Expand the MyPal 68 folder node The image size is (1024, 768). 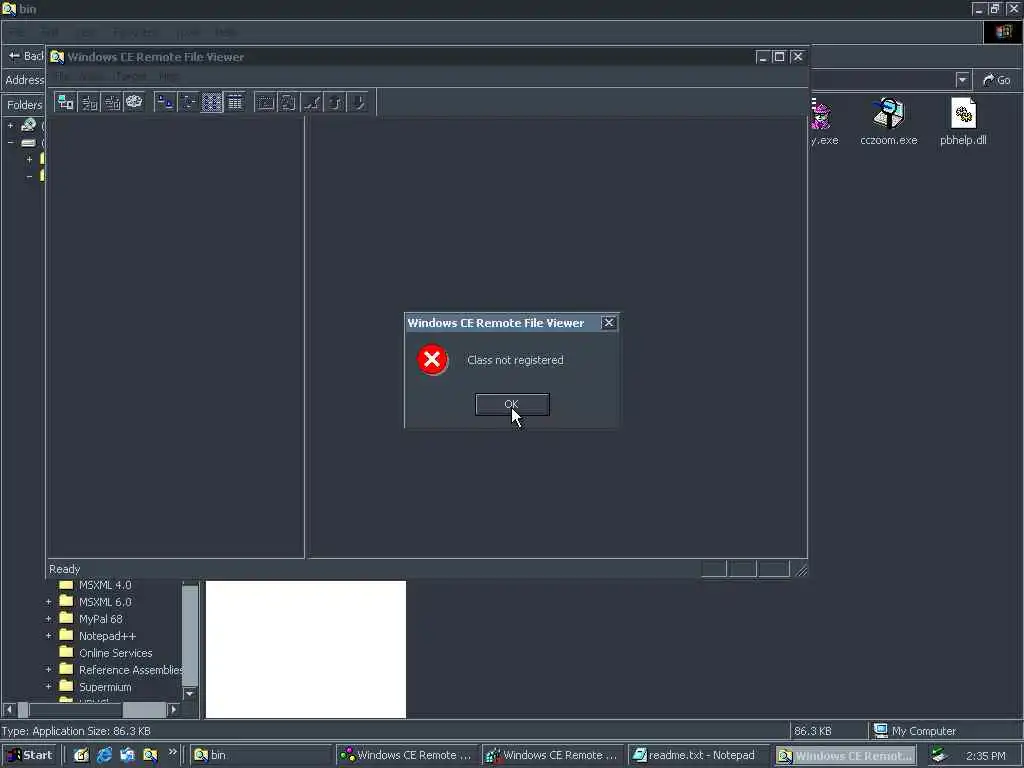[48, 618]
